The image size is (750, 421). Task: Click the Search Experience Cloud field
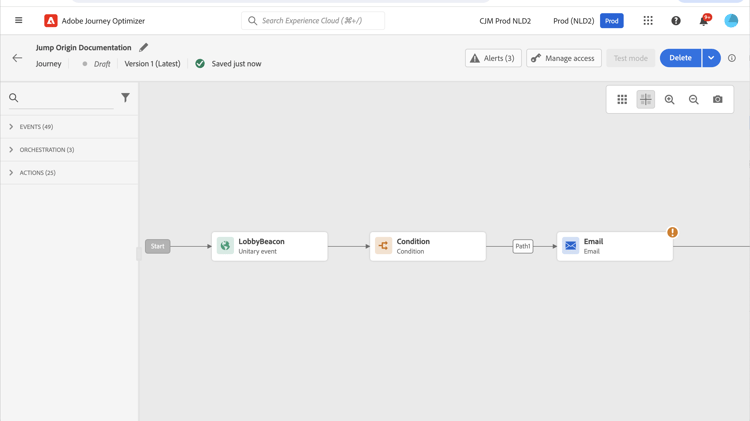coord(313,21)
